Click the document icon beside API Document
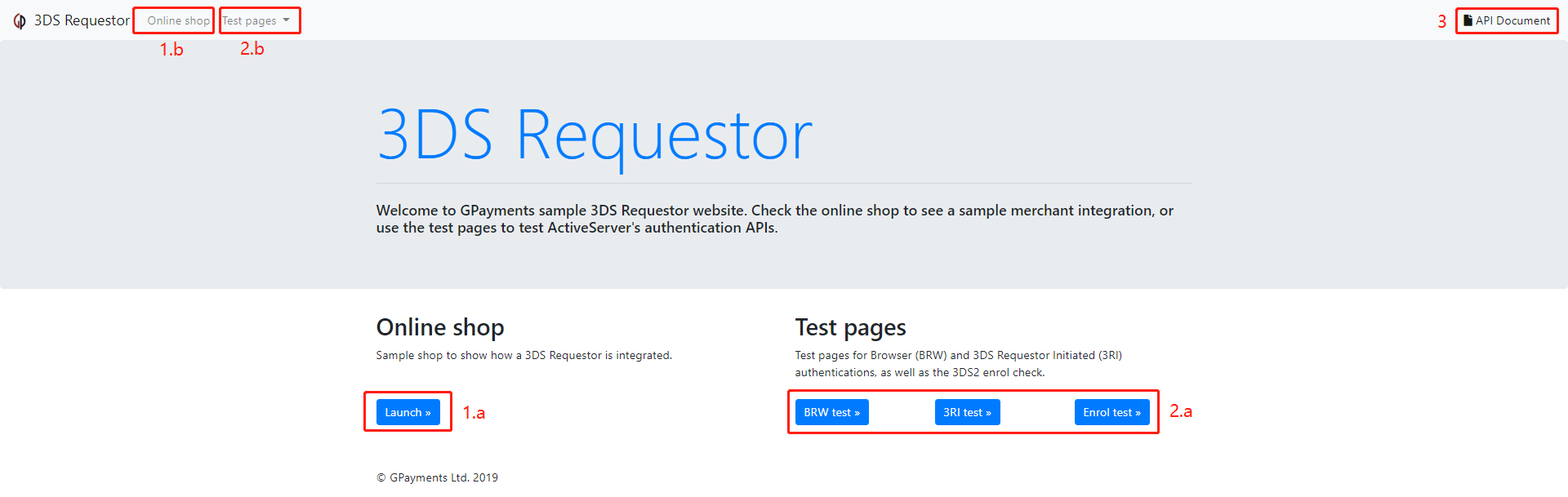 [1468, 20]
